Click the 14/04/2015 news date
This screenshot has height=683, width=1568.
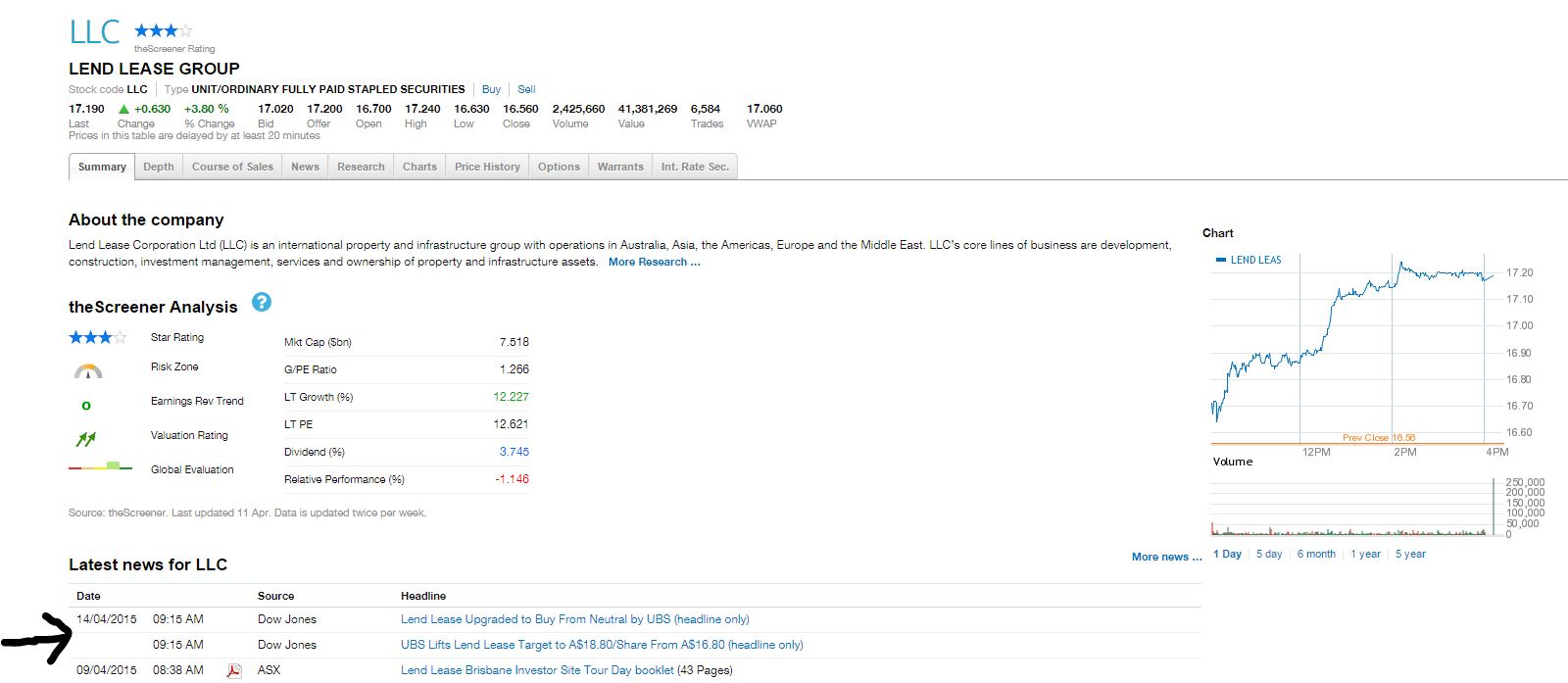(107, 619)
